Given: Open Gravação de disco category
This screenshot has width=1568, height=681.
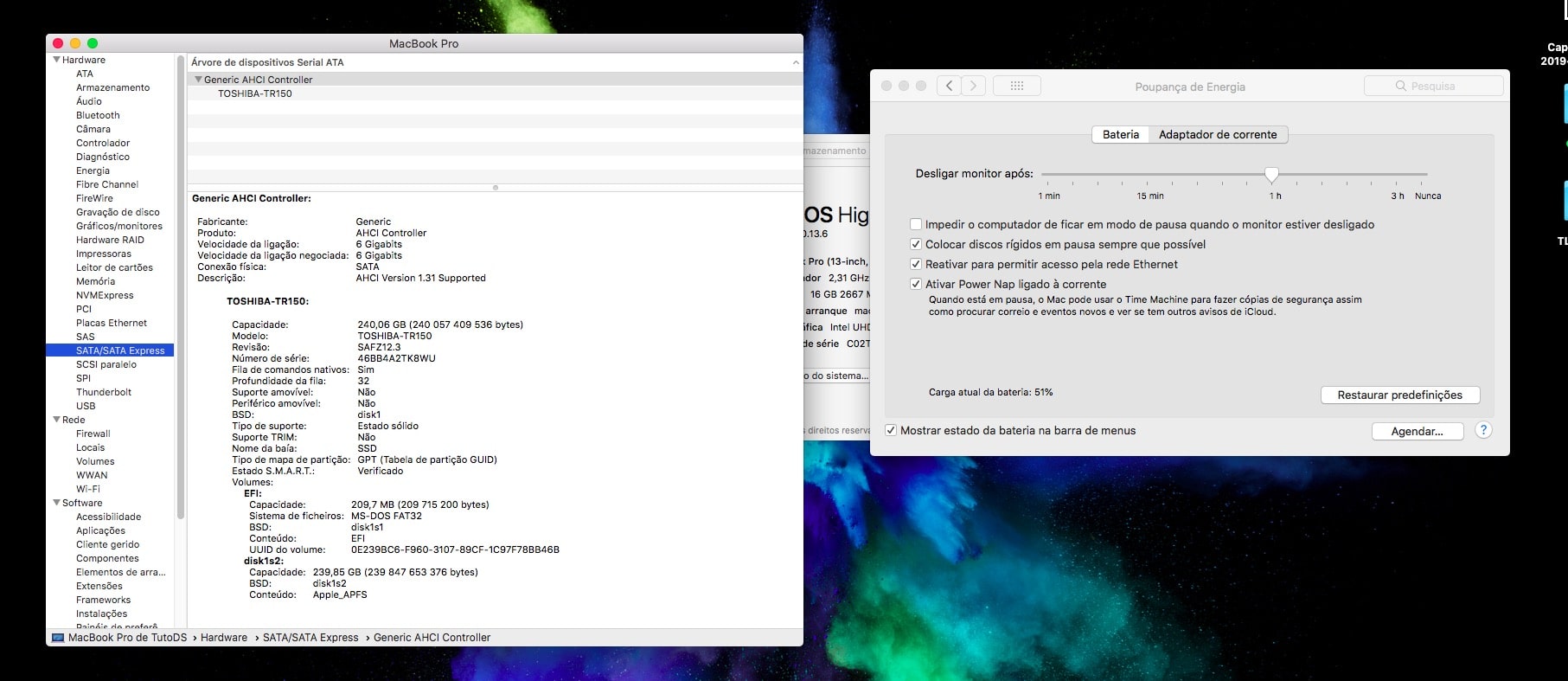Looking at the screenshot, I should [118, 212].
